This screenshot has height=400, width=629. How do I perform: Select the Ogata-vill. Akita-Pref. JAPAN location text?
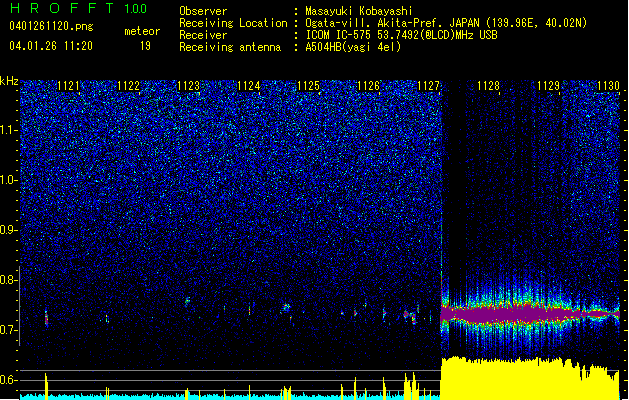446,23
